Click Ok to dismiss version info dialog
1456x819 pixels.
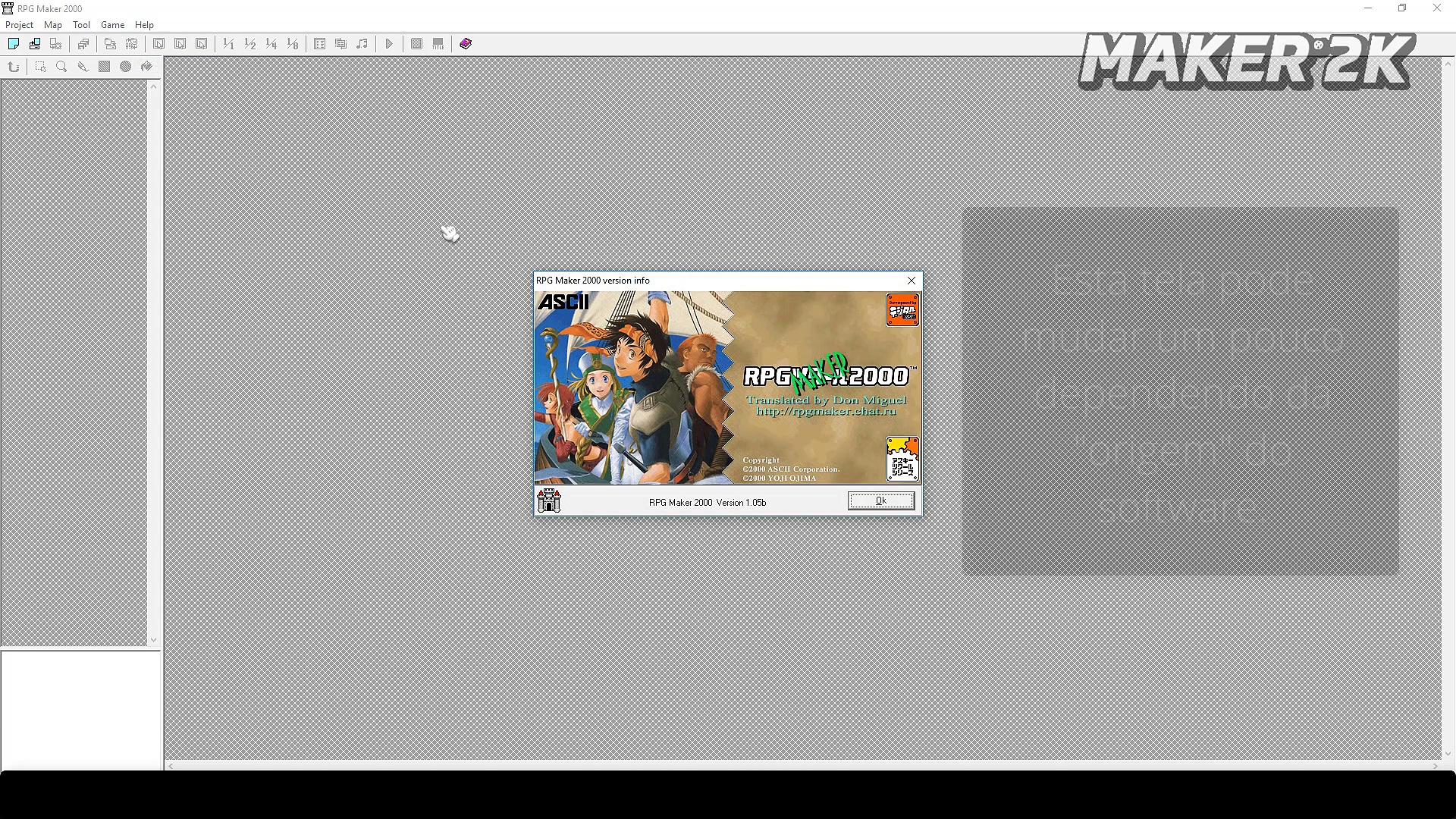[880, 500]
